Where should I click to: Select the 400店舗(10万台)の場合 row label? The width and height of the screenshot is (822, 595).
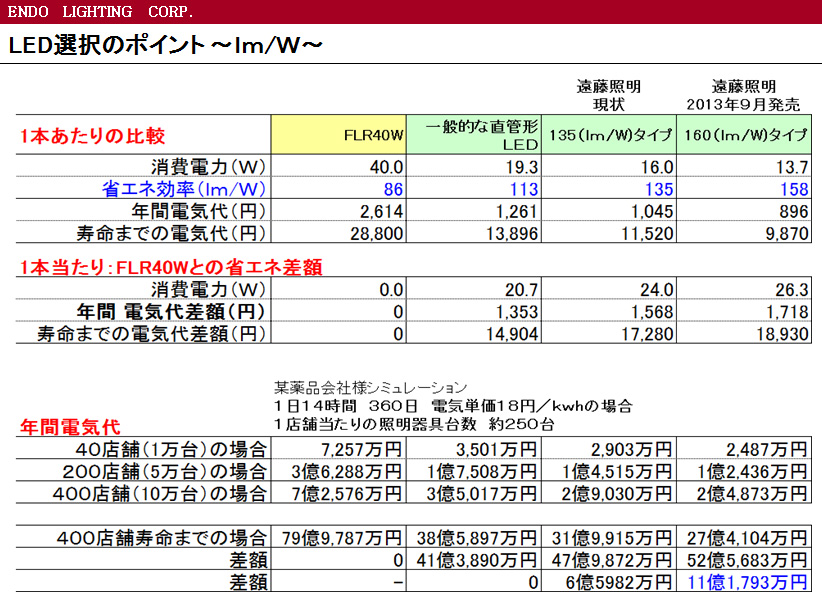point(159,493)
